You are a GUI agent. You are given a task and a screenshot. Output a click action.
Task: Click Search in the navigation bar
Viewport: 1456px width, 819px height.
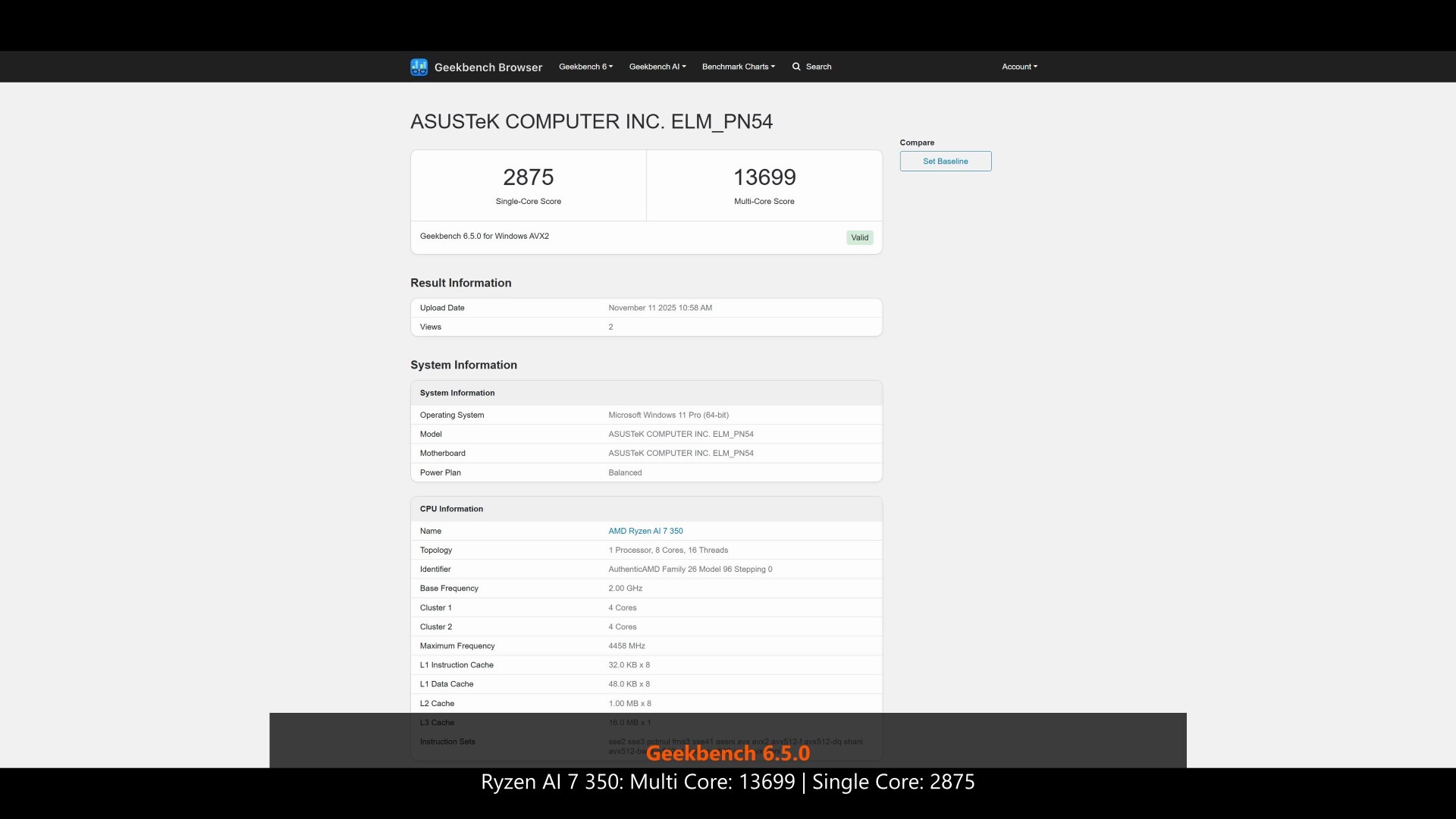[x=817, y=67]
